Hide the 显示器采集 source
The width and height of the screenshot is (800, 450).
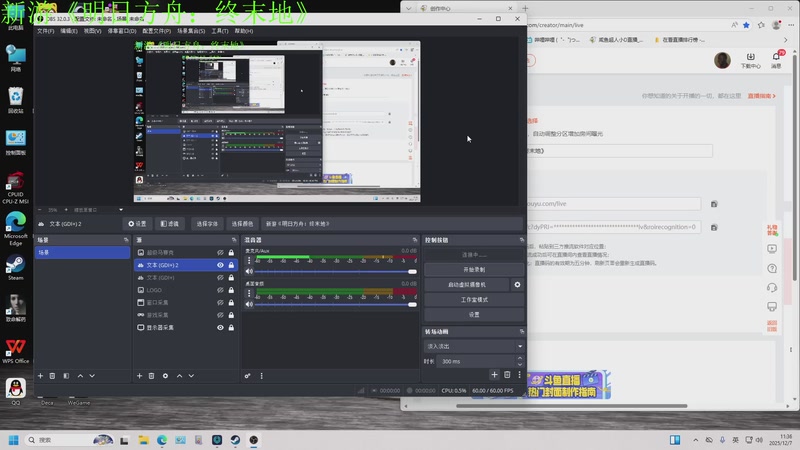tap(220, 328)
